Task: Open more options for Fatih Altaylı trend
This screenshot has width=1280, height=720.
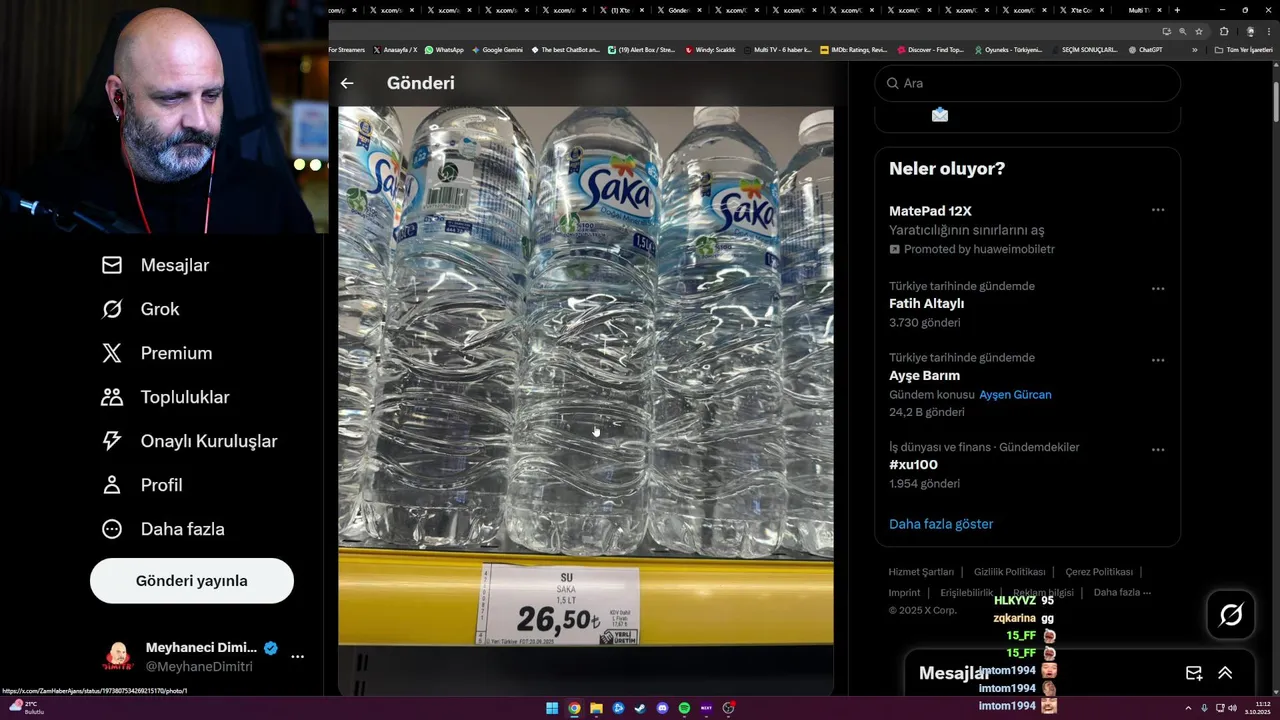Action: click(1158, 289)
